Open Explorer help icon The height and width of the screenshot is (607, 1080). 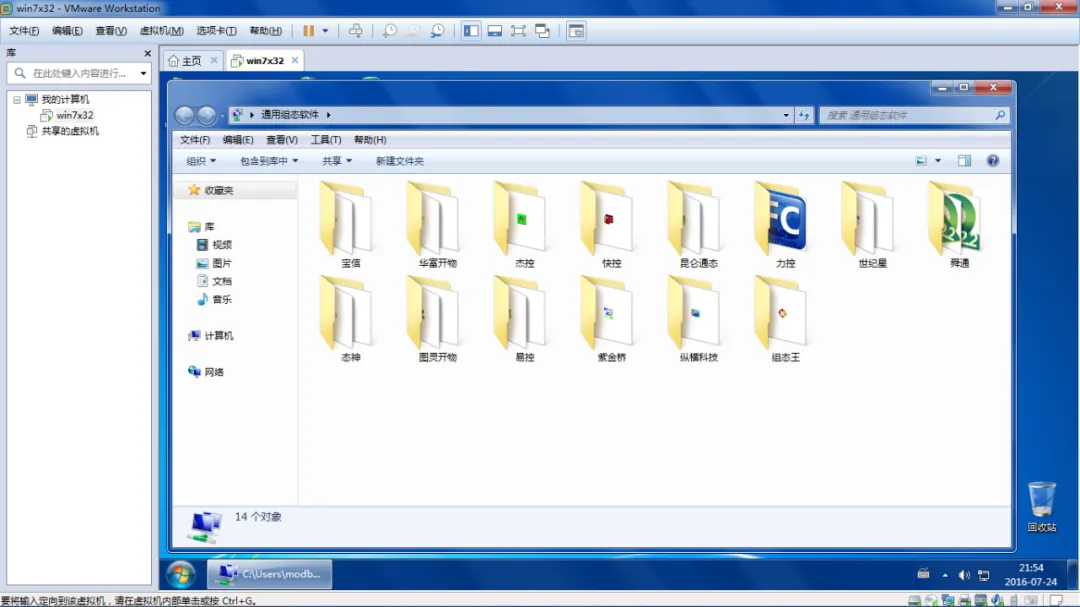(993, 161)
